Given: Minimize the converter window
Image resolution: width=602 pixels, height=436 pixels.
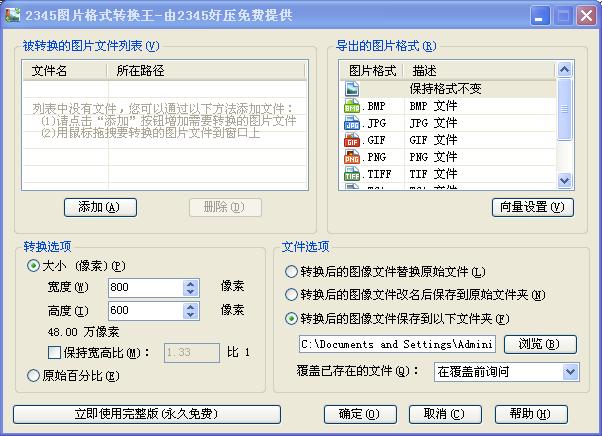Looking at the screenshot, I should click(539, 16).
